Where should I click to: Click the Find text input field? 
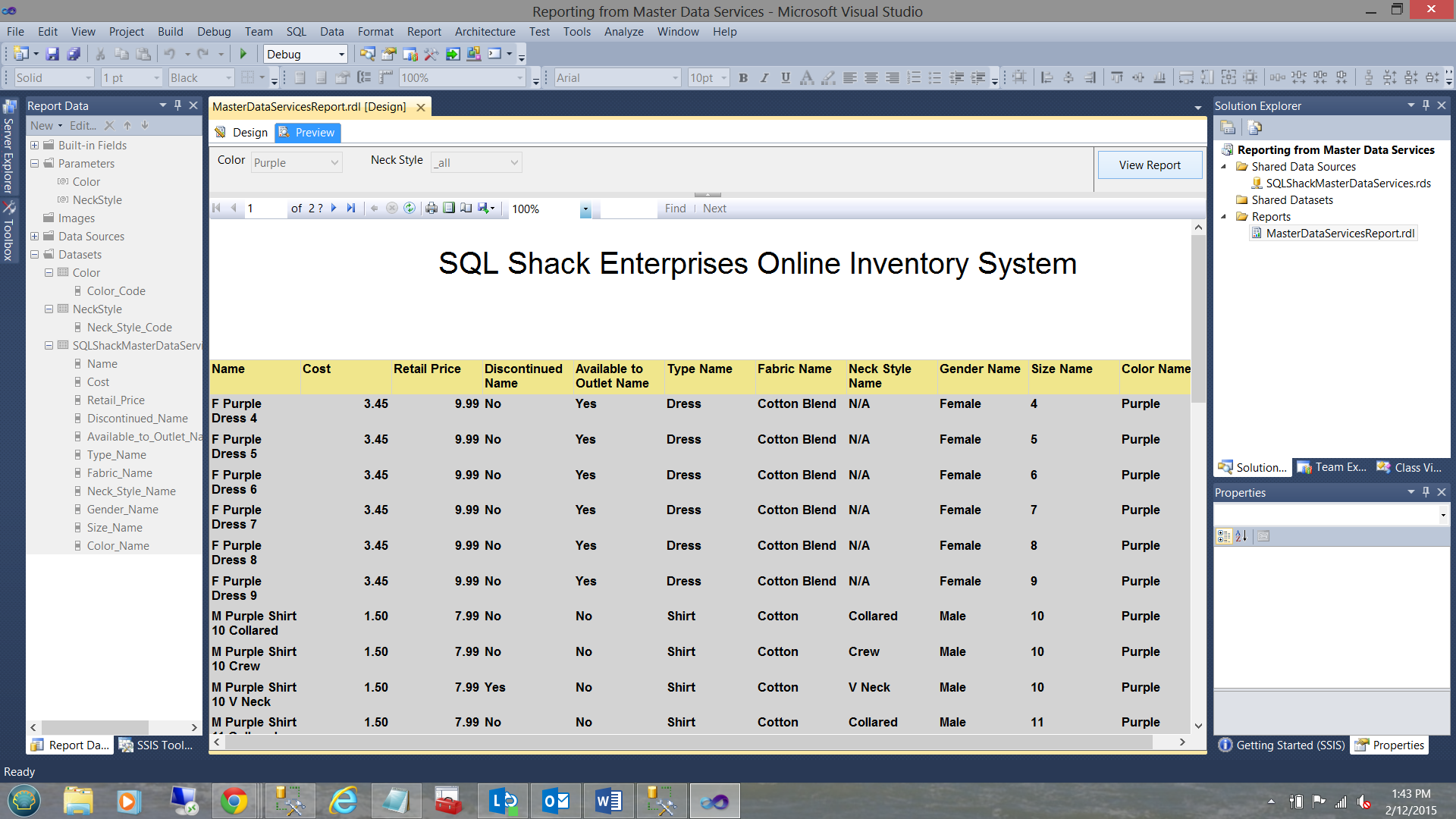(629, 209)
